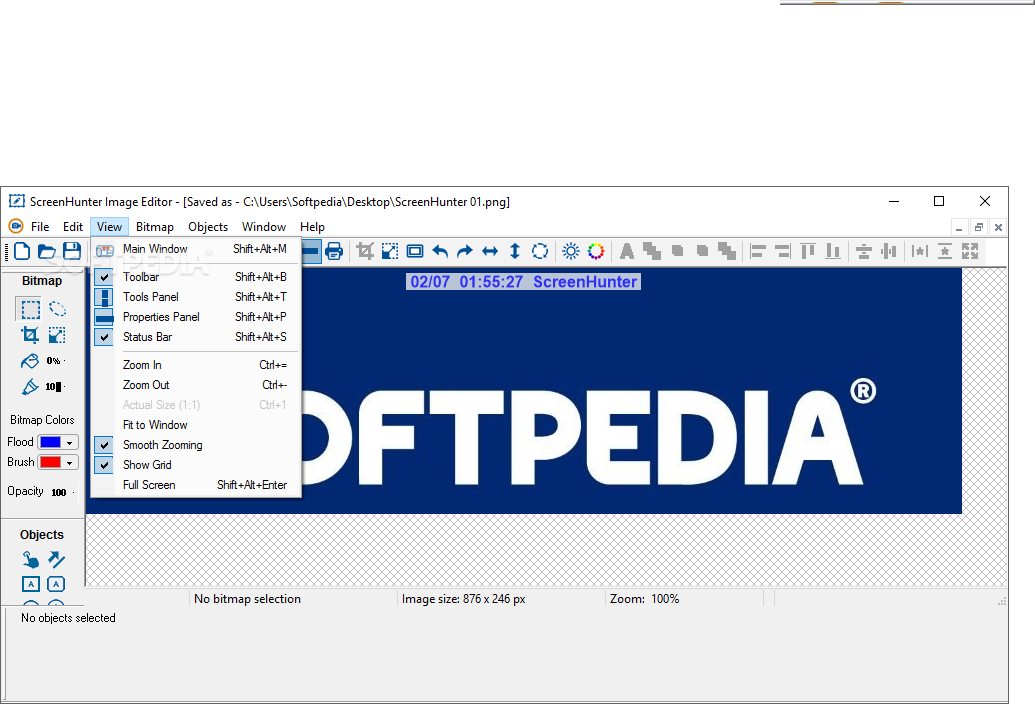Select the Brush tool in the Bitmap panel

30,387
